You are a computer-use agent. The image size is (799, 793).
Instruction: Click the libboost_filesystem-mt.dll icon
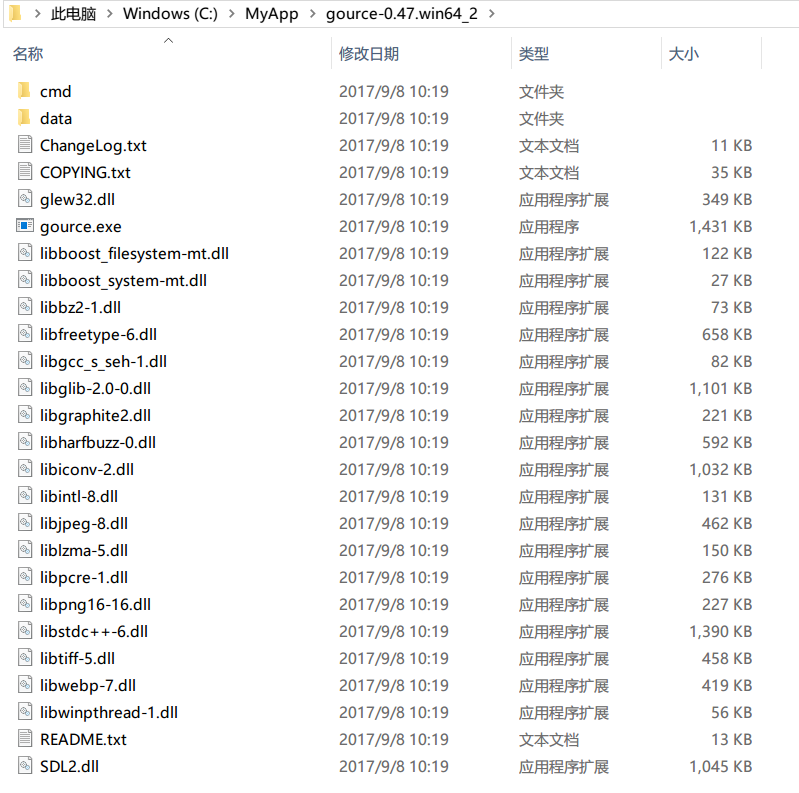click(x=25, y=253)
